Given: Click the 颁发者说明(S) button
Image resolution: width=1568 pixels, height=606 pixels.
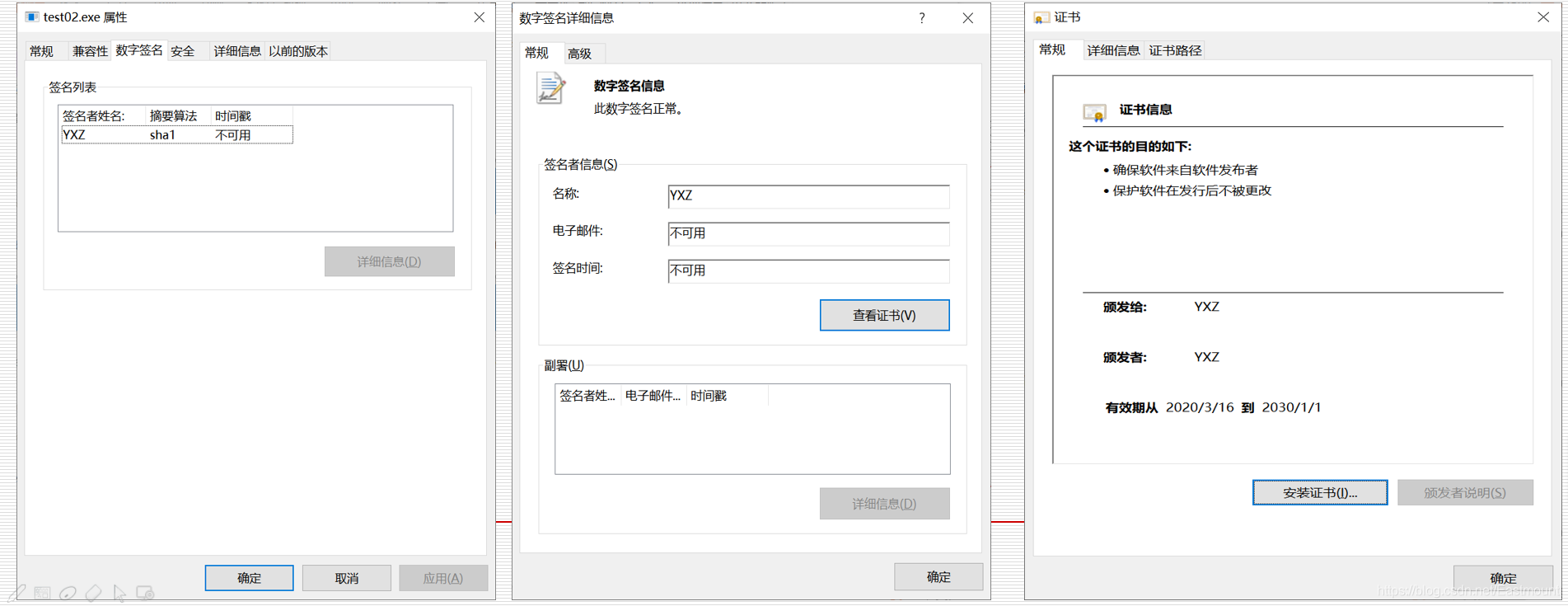Looking at the screenshot, I should point(1465,492).
